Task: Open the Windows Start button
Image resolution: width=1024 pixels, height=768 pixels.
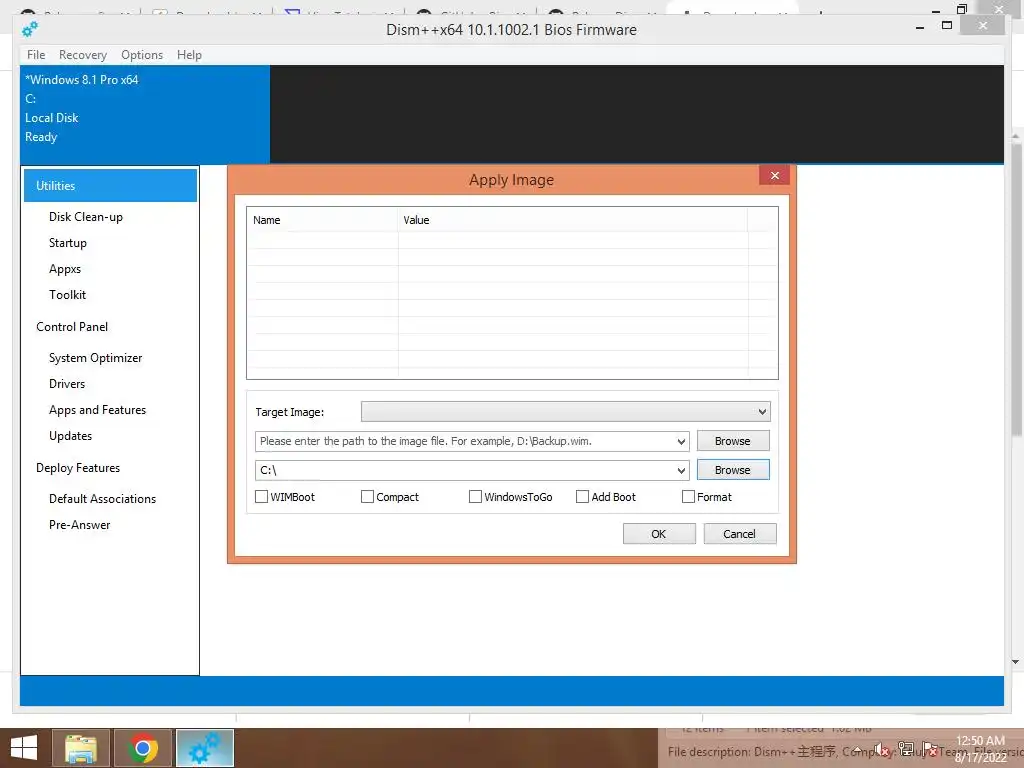Action: pos(24,748)
